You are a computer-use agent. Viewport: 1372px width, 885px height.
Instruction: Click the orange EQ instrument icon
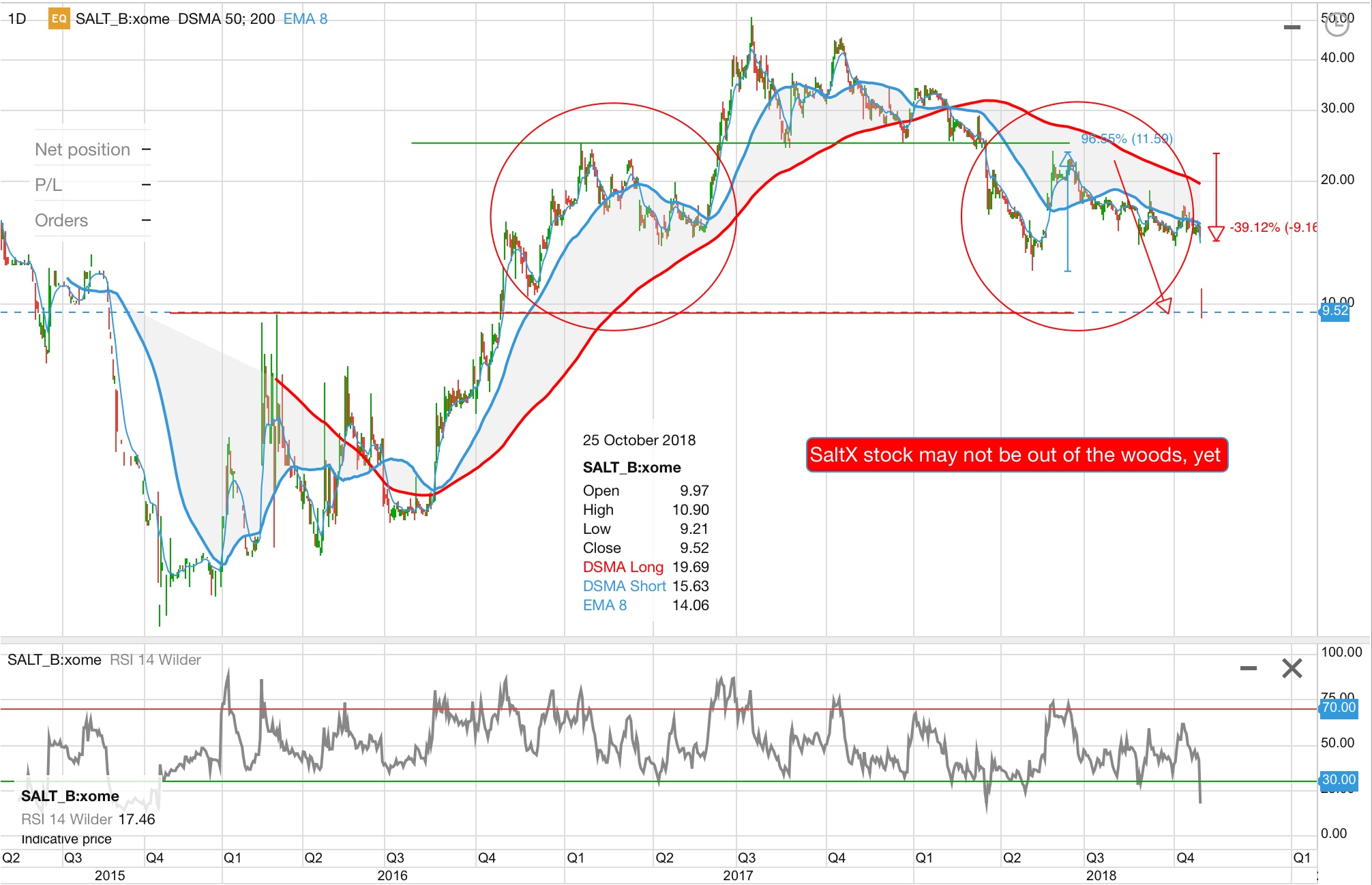click(59, 18)
